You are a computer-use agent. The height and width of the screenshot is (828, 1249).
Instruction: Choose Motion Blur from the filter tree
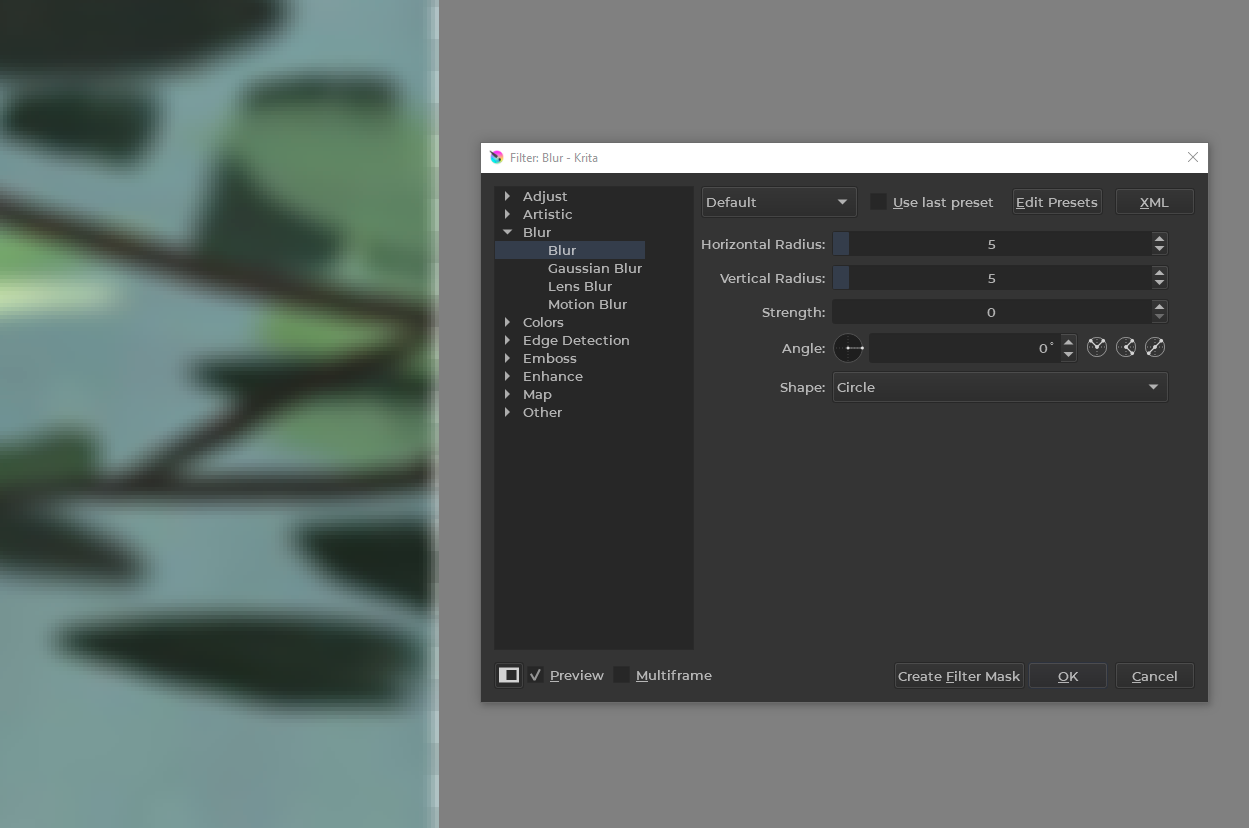587,305
